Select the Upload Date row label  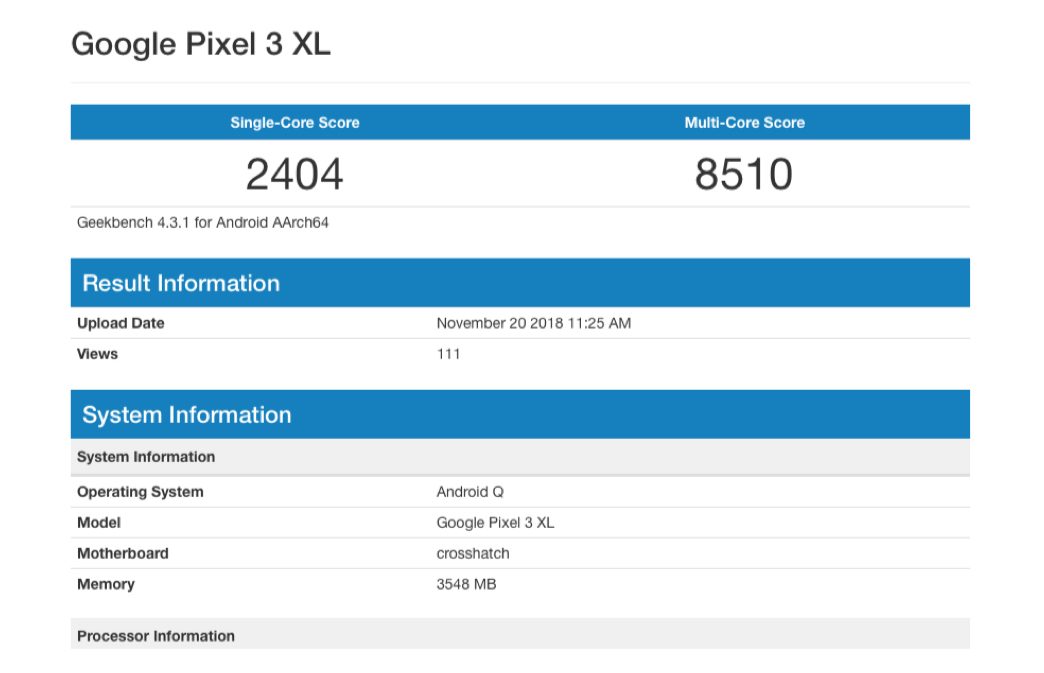[121, 323]
